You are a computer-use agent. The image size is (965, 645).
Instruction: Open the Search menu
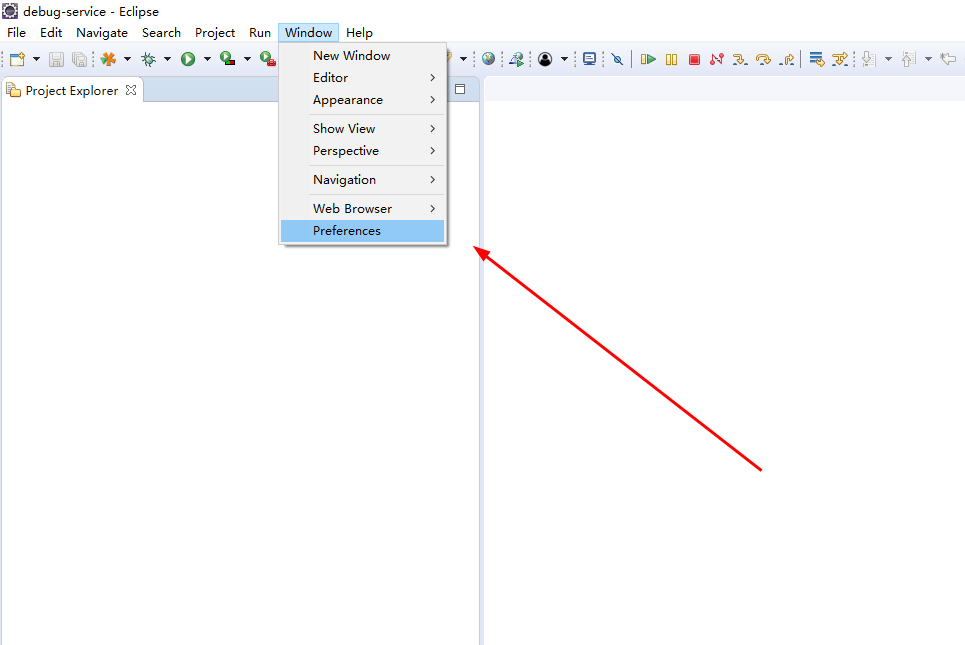point(161,33)
